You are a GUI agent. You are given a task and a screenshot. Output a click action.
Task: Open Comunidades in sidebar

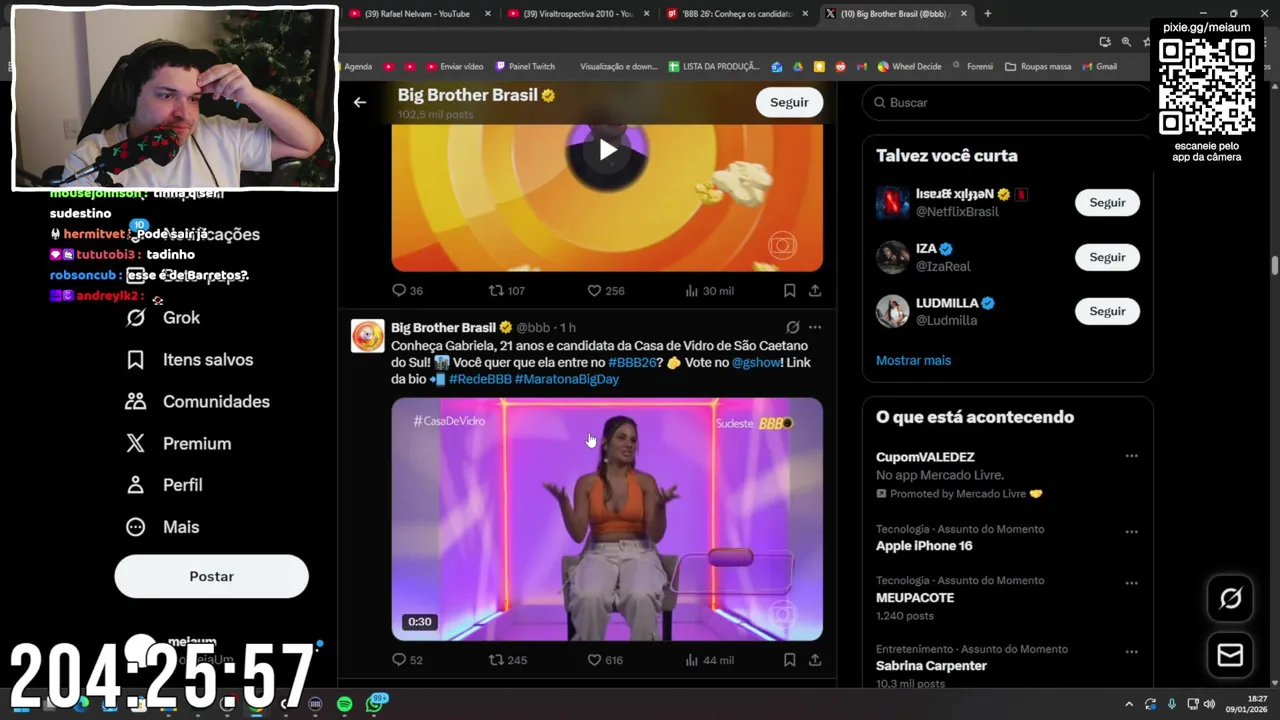pyautogui.click(x=197, y=401)
